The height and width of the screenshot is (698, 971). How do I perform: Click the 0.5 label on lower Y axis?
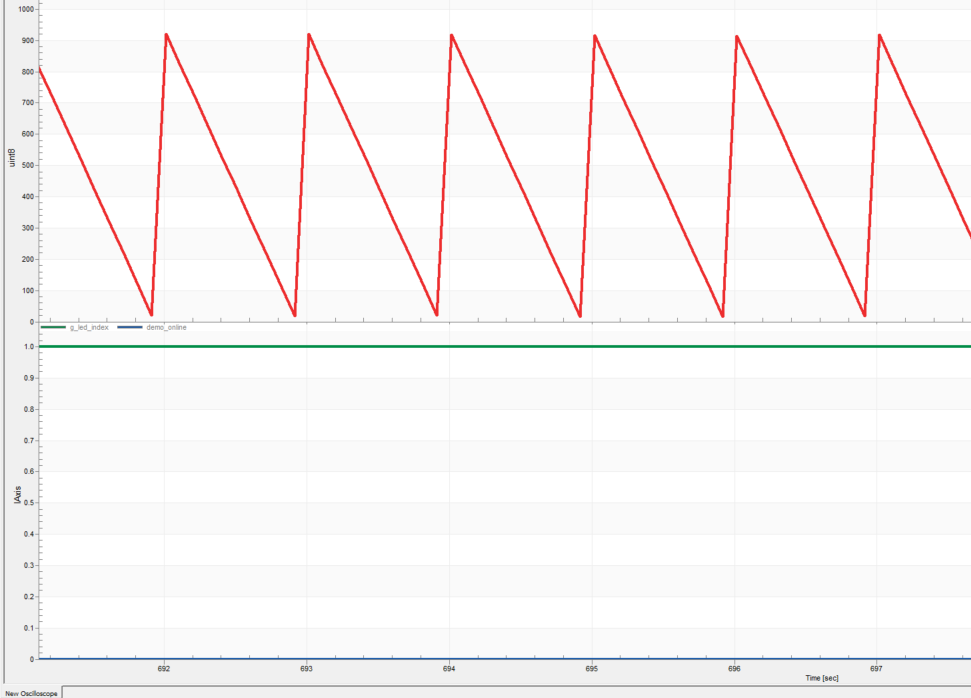point(30,503)
